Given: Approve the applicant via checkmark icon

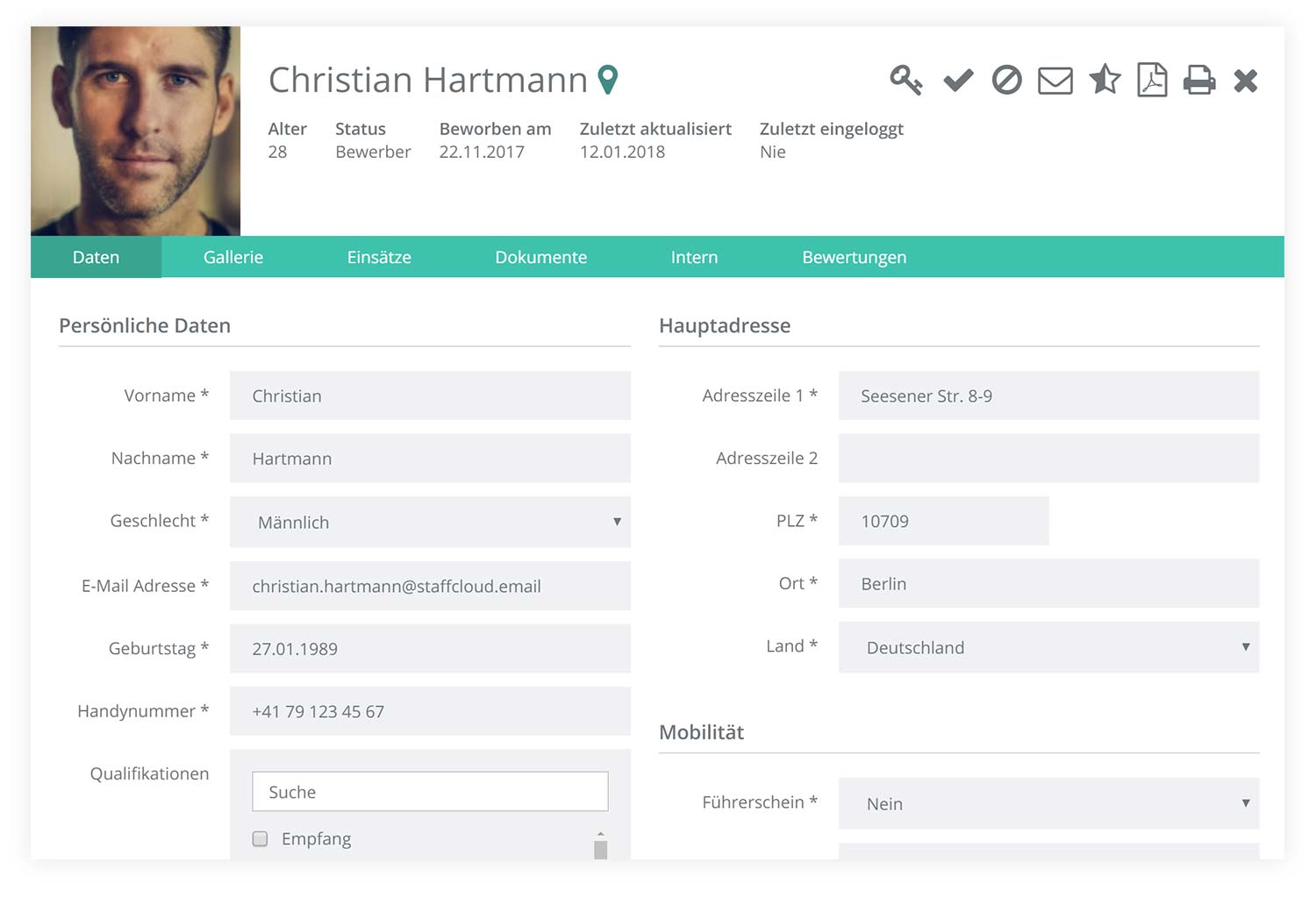Looking at the screenshot, I should click(x=957, y=80).
